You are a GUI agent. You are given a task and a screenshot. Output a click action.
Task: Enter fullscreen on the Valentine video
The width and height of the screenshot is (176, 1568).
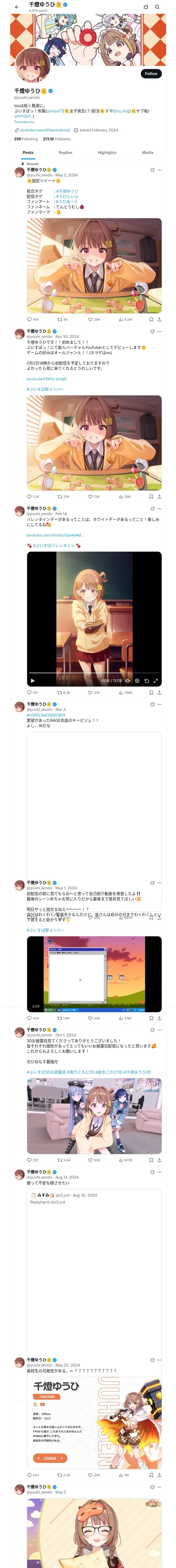point(155,681)
